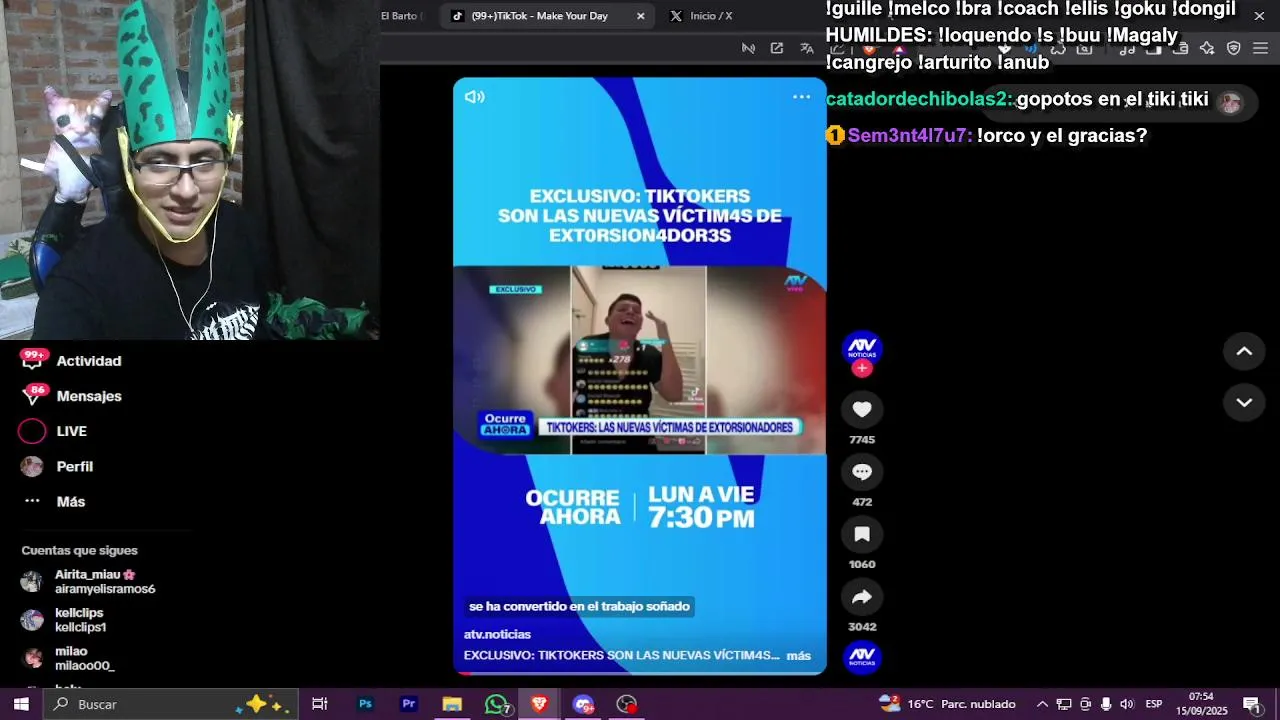The width and height of the screenshot is (1280, 720).
Task: Open the clock showing 07:54
Action: pos(1201,704)
